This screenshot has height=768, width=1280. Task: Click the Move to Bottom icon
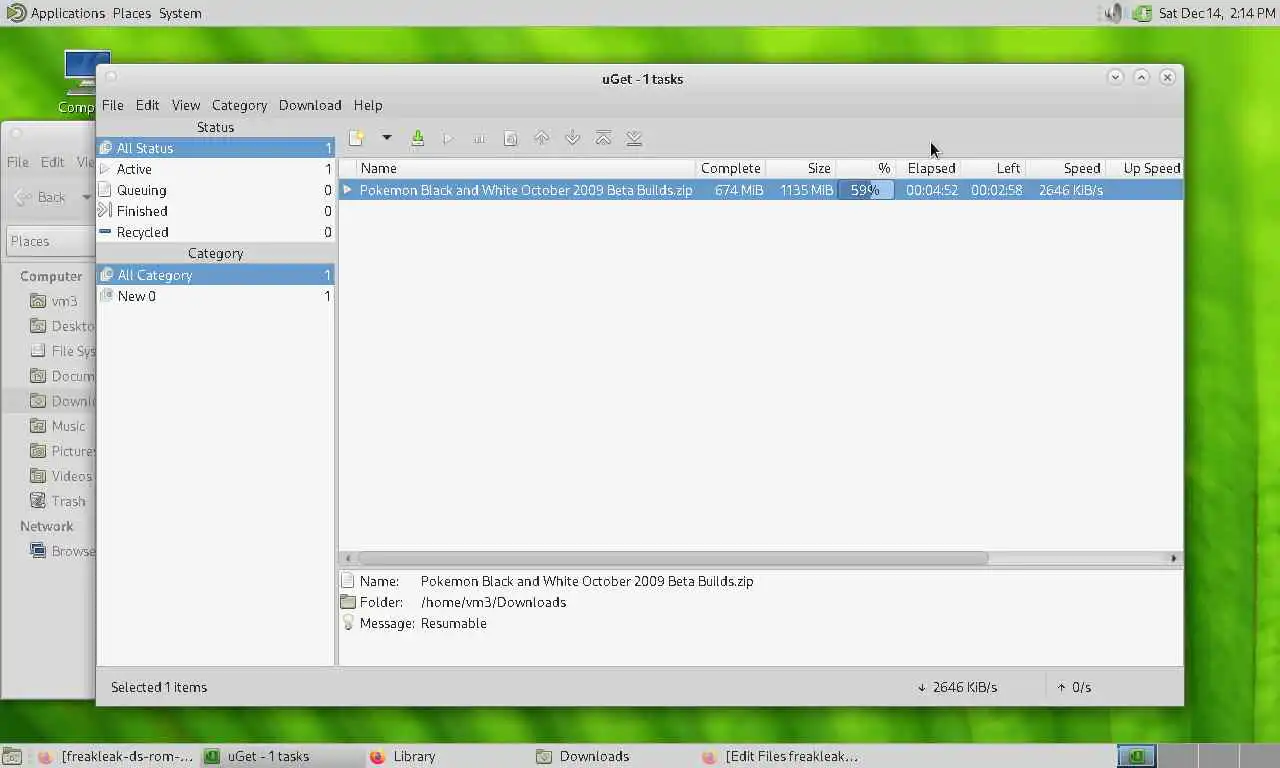pyautogui.click(x=634, y=138)
